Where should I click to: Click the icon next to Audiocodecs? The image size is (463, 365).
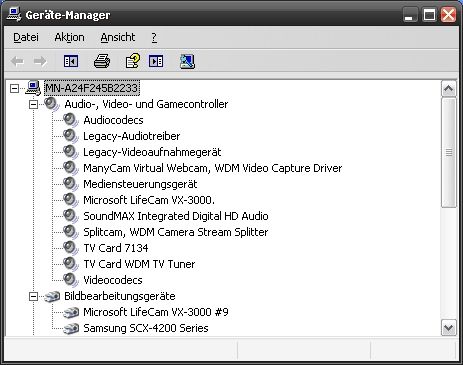71,120
